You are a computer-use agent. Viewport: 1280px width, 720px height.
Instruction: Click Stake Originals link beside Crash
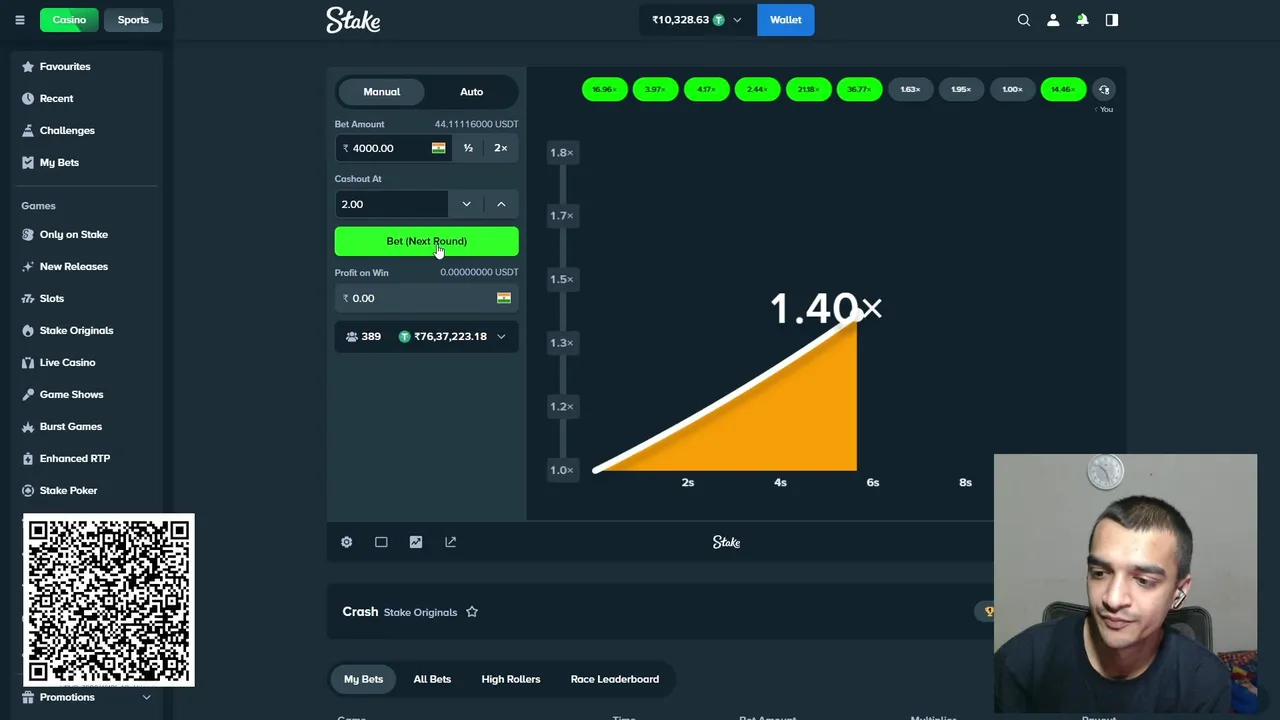coord(420,613)
